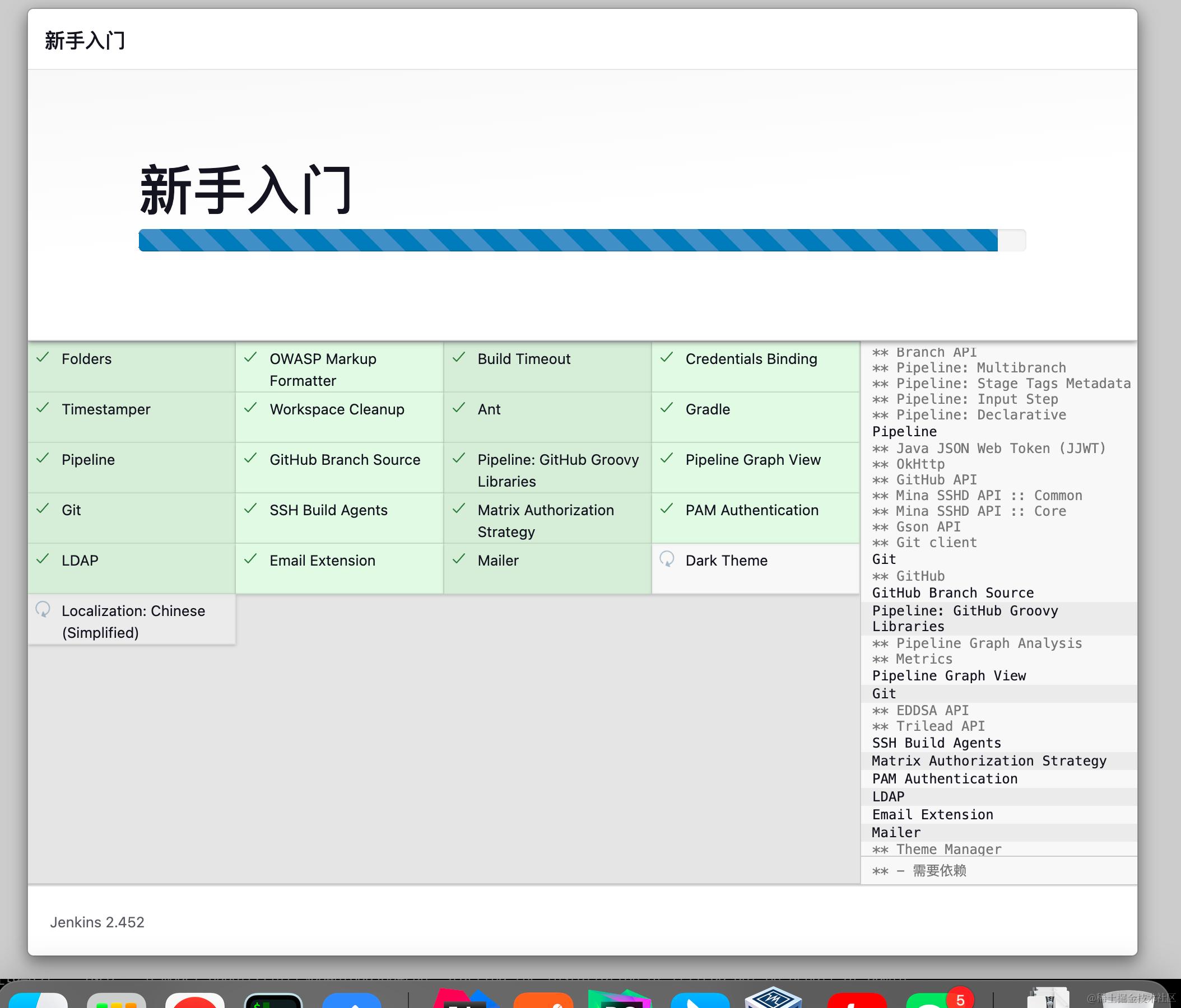This screenshot has height=1008, width=1181.
Task: Click the striped blue installation progress bar
Action: pos(568,240)
